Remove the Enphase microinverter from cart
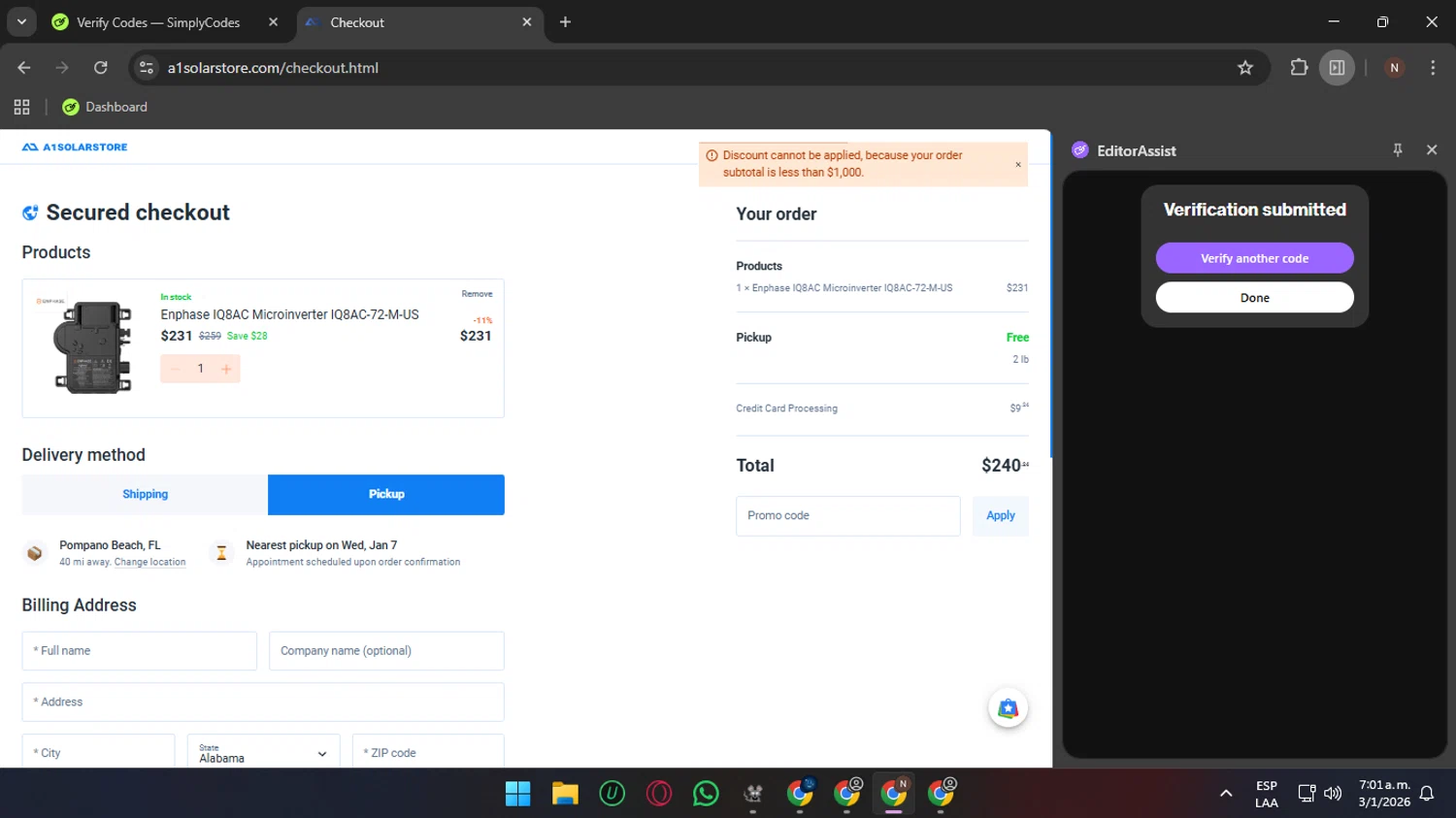The height and width of the screenshot is (818, 1456). tap(477, 294)
